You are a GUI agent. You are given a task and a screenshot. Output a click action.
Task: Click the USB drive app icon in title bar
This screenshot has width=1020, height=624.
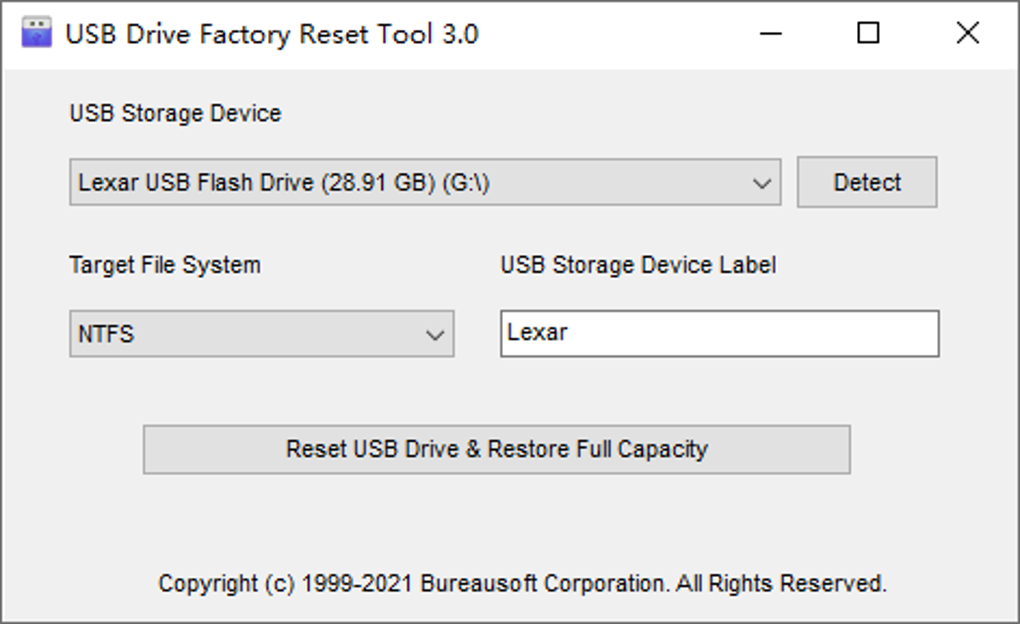coord(35,33)
